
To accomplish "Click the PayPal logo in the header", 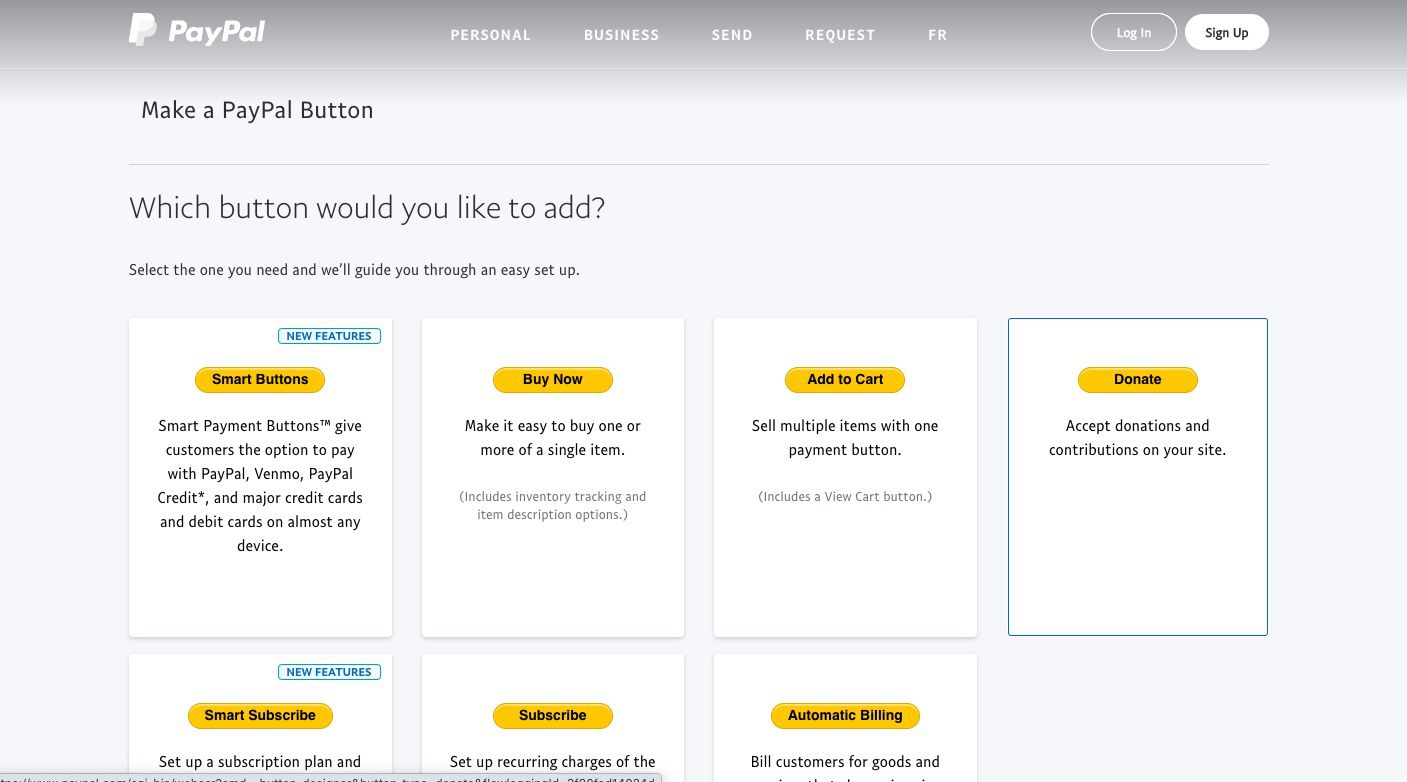I will click(x=197, y=31).
